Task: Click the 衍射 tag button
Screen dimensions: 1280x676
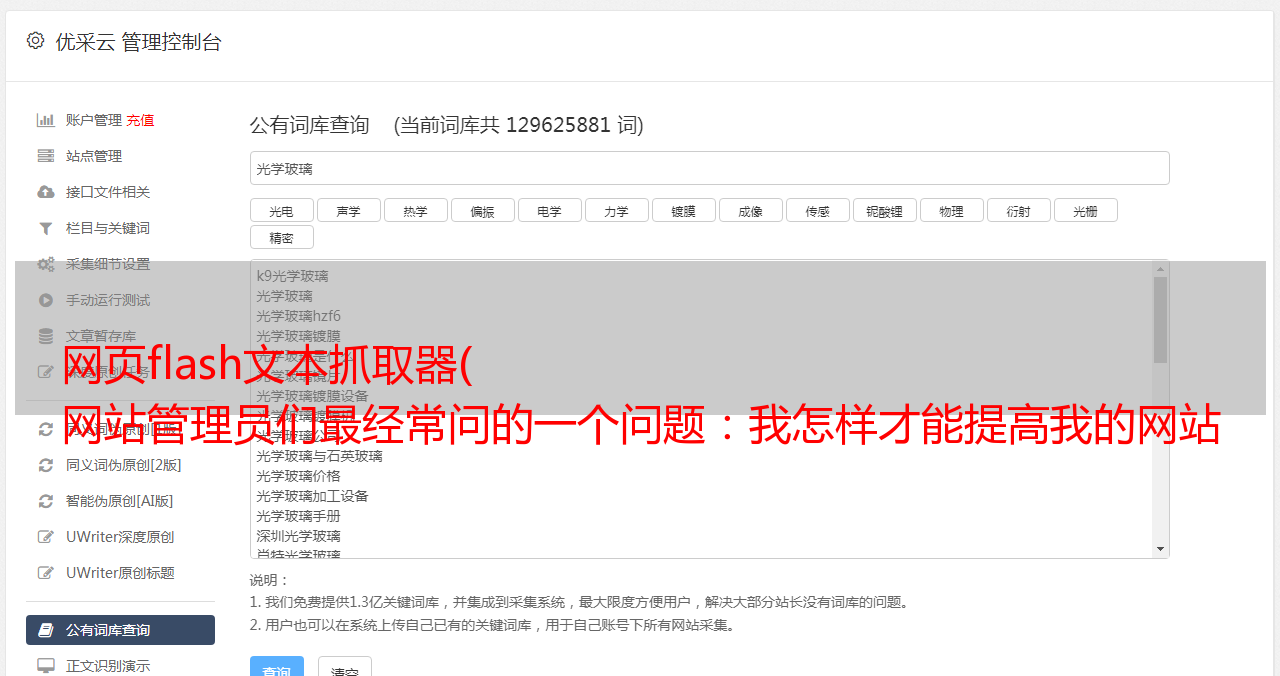Action: pyautogui.click(x=1018, y=210)
